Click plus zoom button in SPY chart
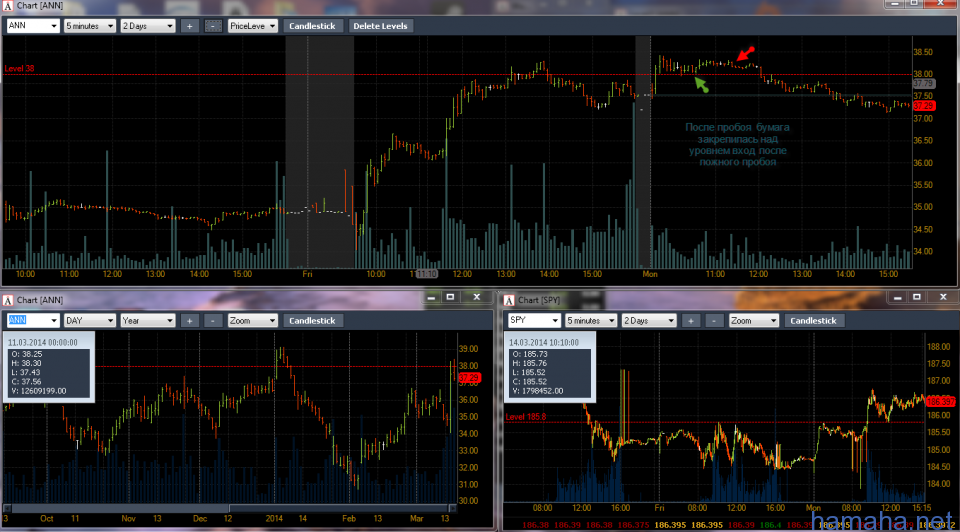Viewport: 960px width, 532px height. (691, 320)
